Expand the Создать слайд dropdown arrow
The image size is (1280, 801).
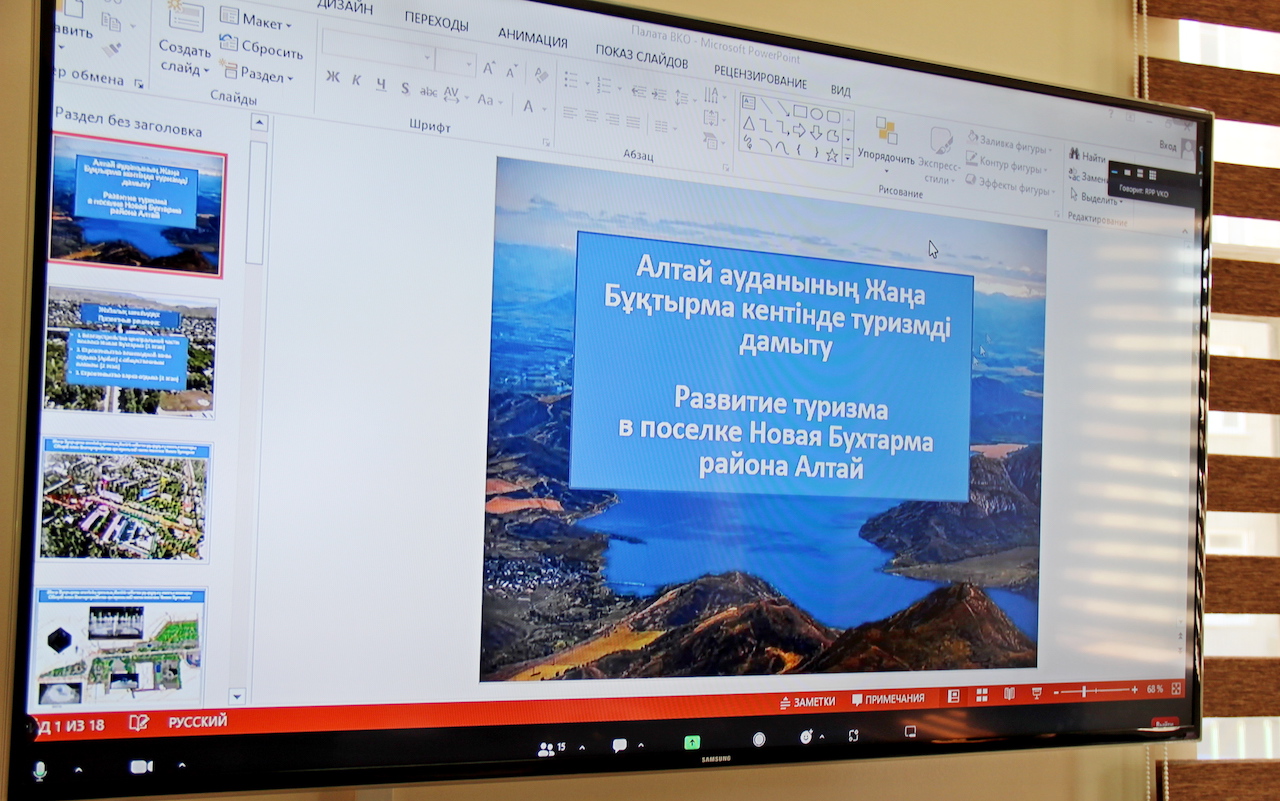[x=206, y=71]
